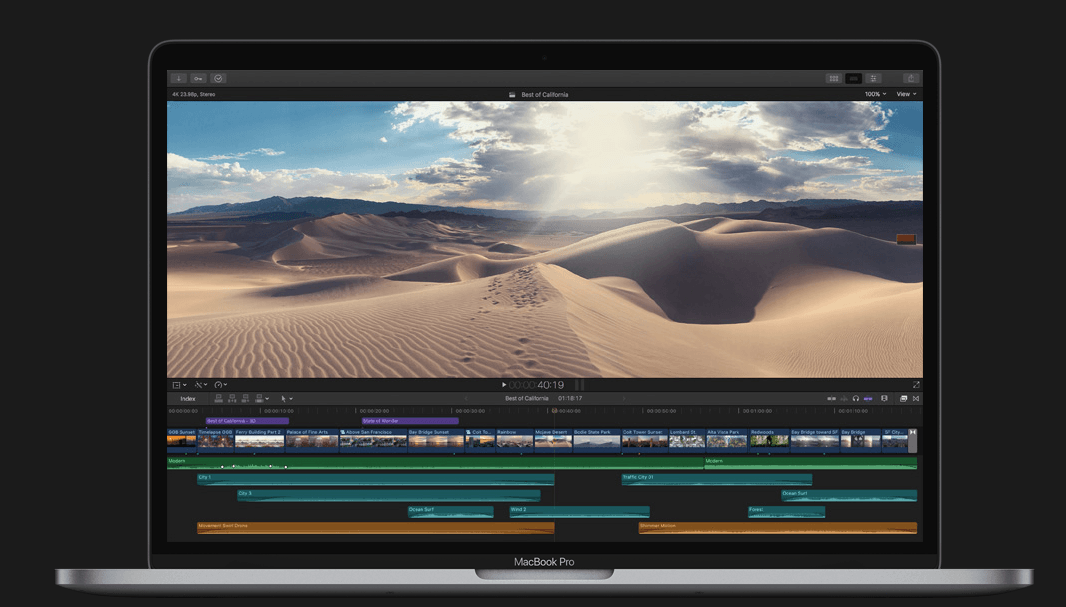Select the Movement Swirl Drone orange clip
The height and width of the screenshot is (607, 1066).
coord(375,527)
